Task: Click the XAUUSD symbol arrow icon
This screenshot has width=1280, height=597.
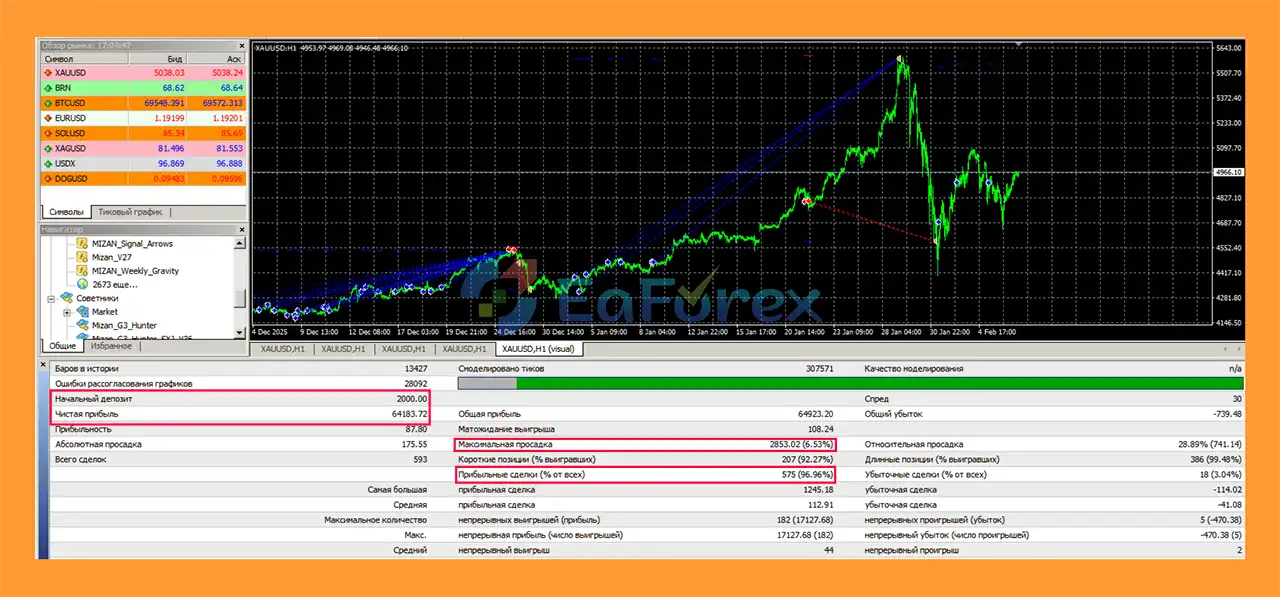Action: [x=48, y=73]
